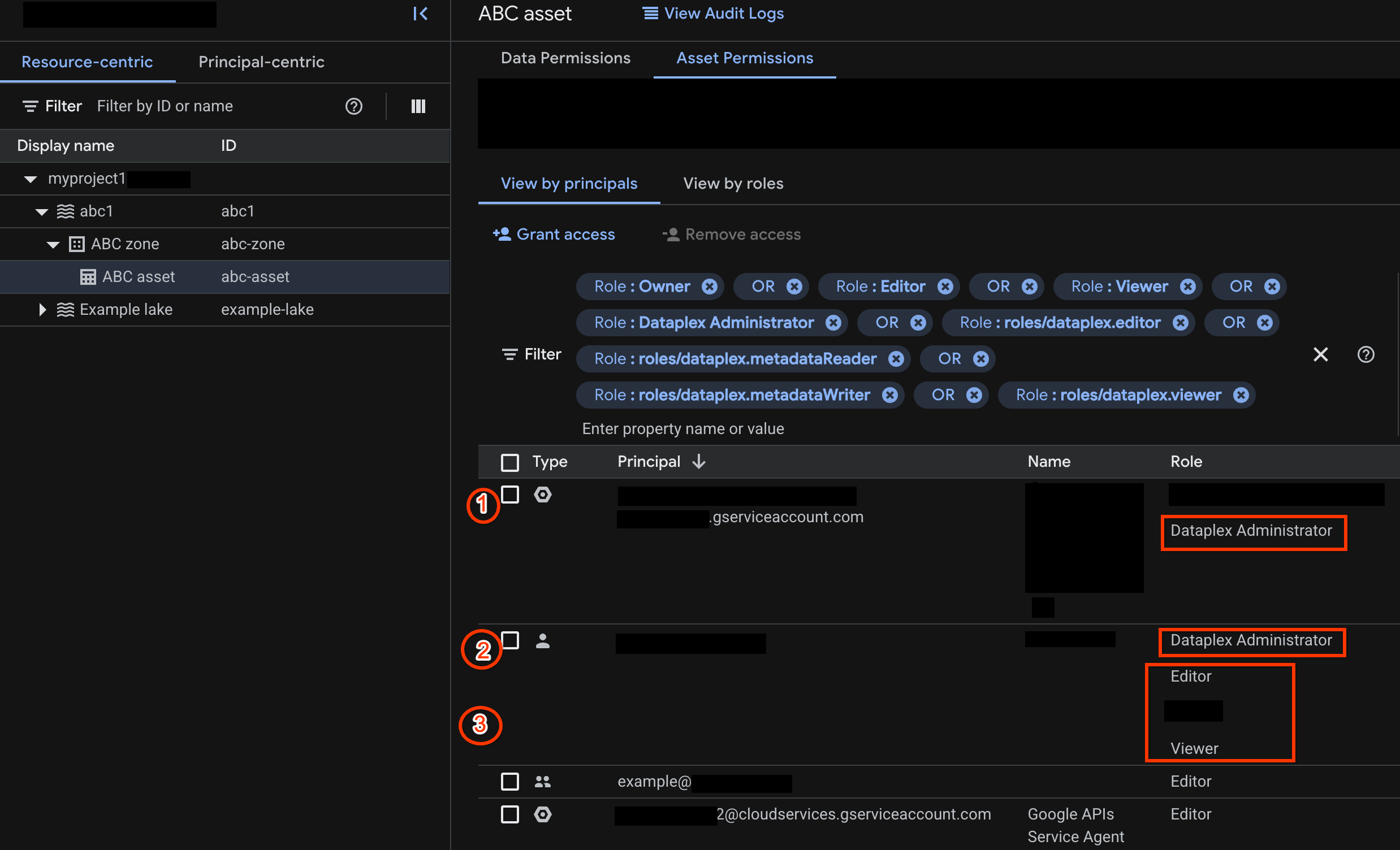Open the filter help icon on the right

(1366, 354)
